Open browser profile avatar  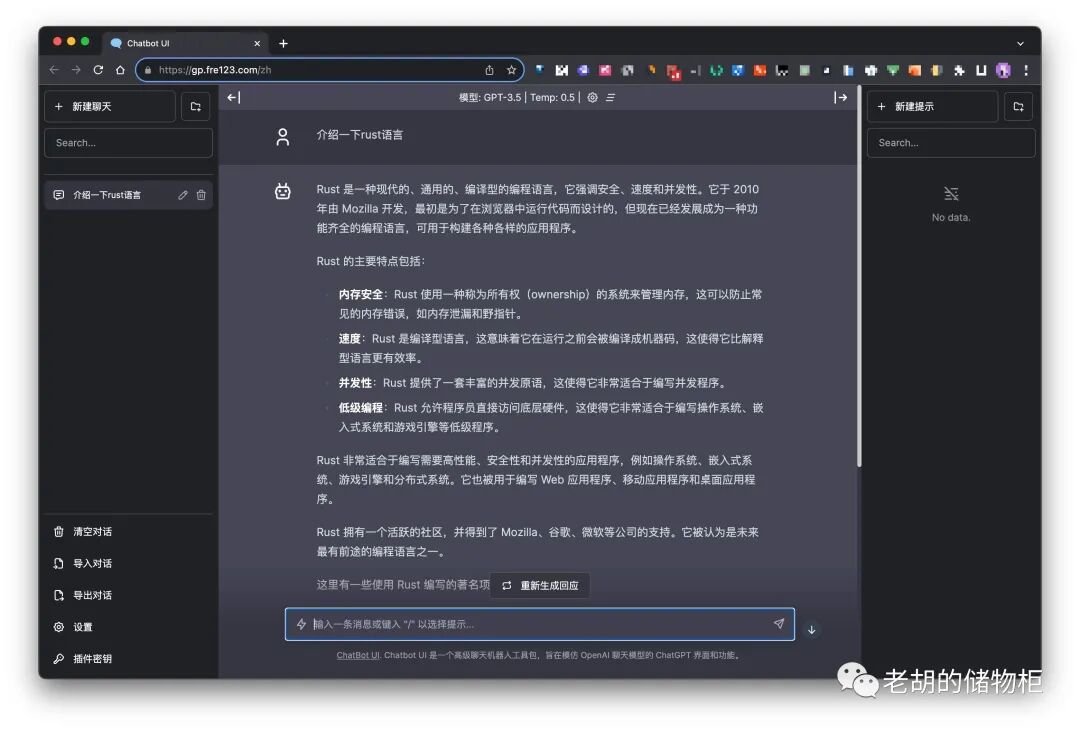pyautogui.click(x=1003, y=70)
